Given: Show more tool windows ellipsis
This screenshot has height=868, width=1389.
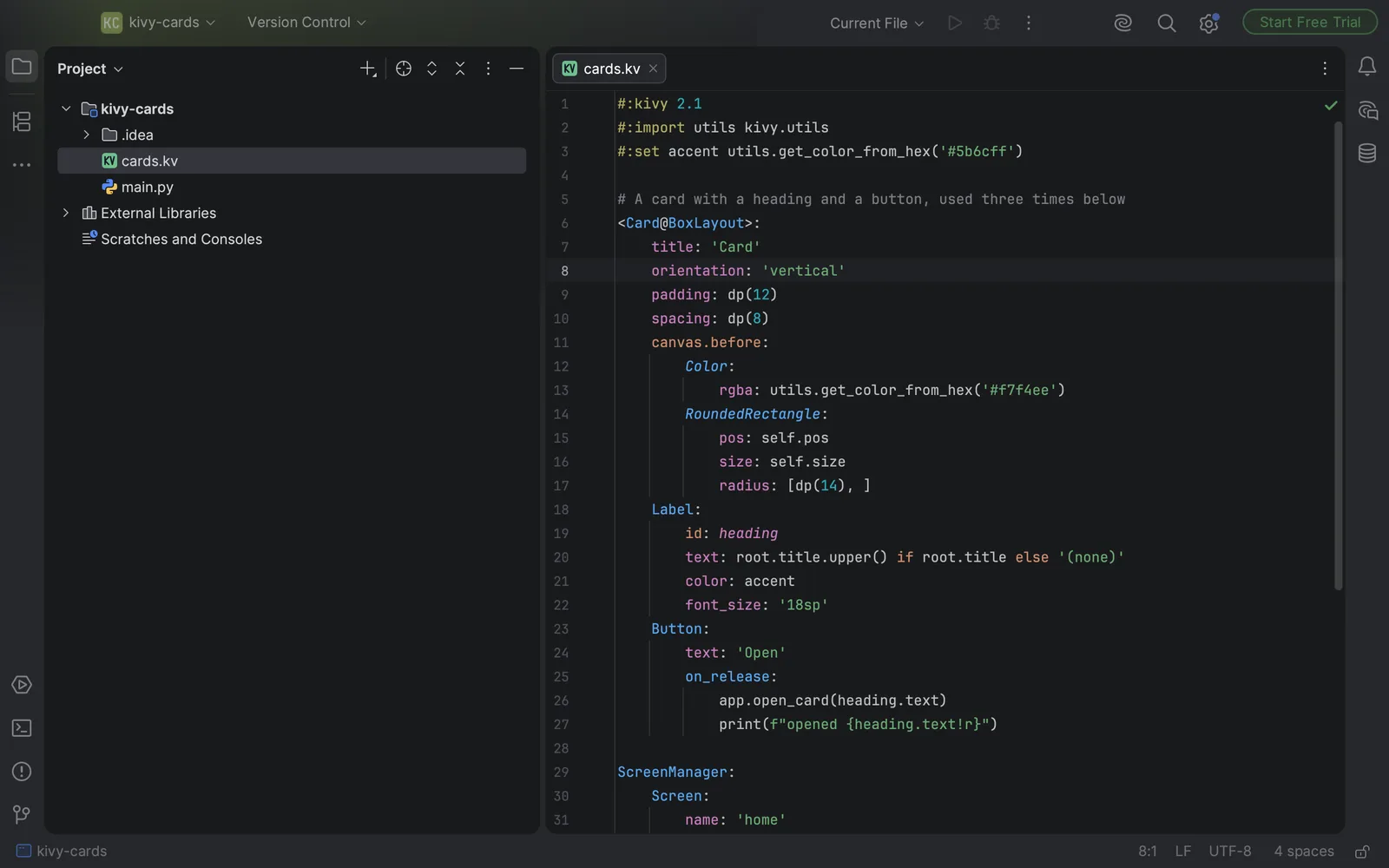Looking at the screenshot, I should point(22,165).
